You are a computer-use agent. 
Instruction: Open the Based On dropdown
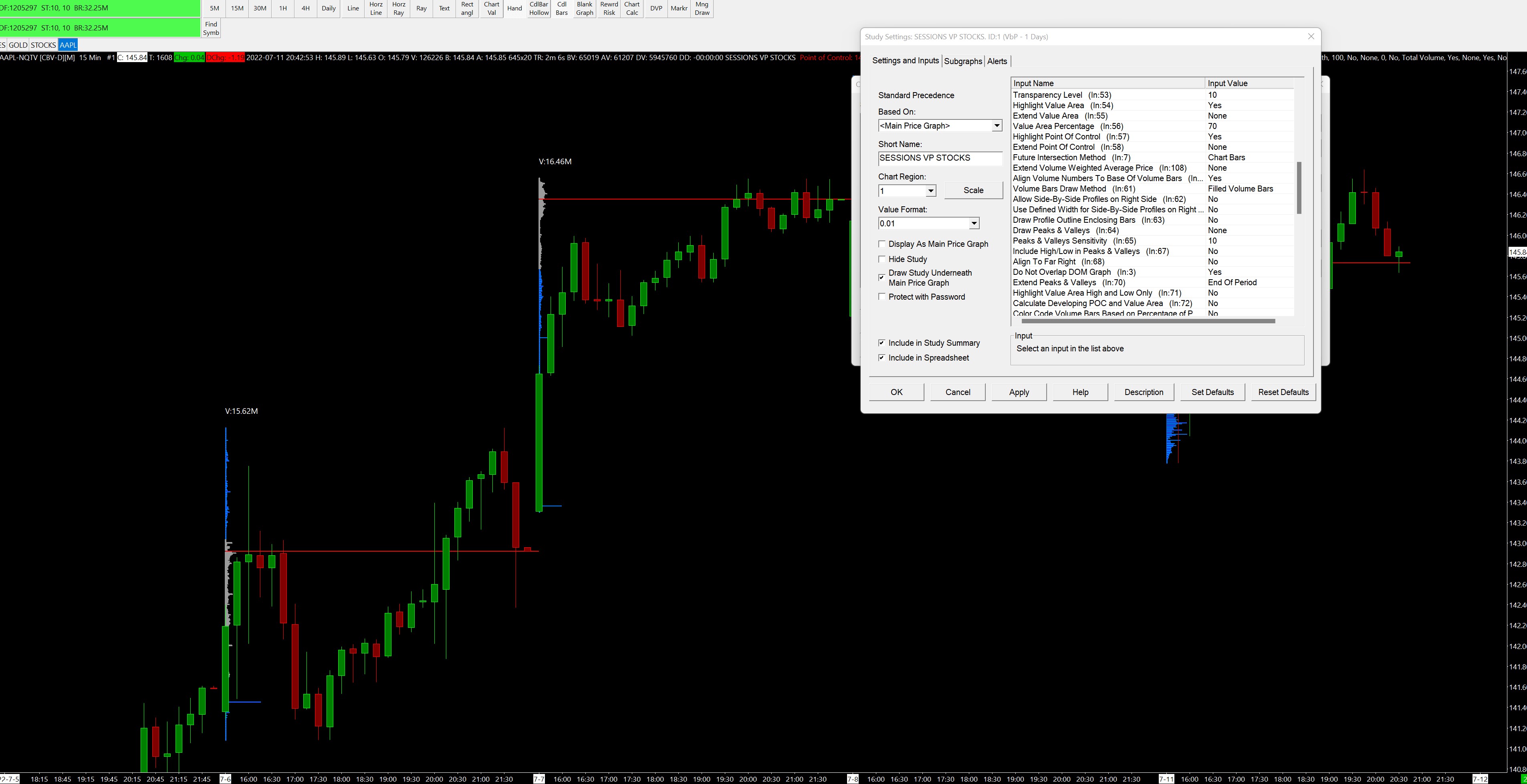996,126
